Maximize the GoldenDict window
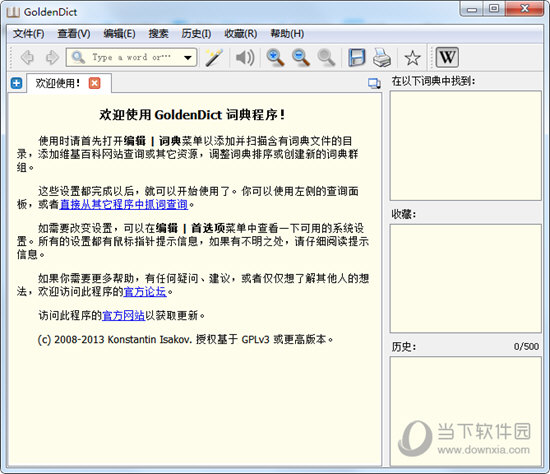The image size is (550, 474). tap(494, 9)
